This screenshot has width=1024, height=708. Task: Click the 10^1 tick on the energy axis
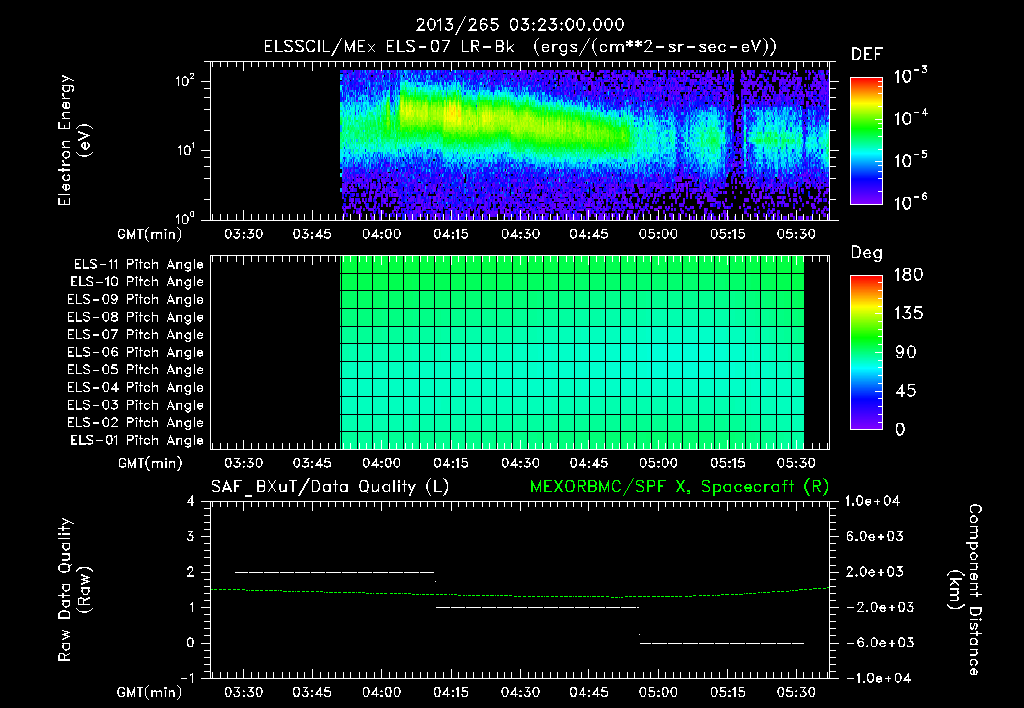[185, 150]
